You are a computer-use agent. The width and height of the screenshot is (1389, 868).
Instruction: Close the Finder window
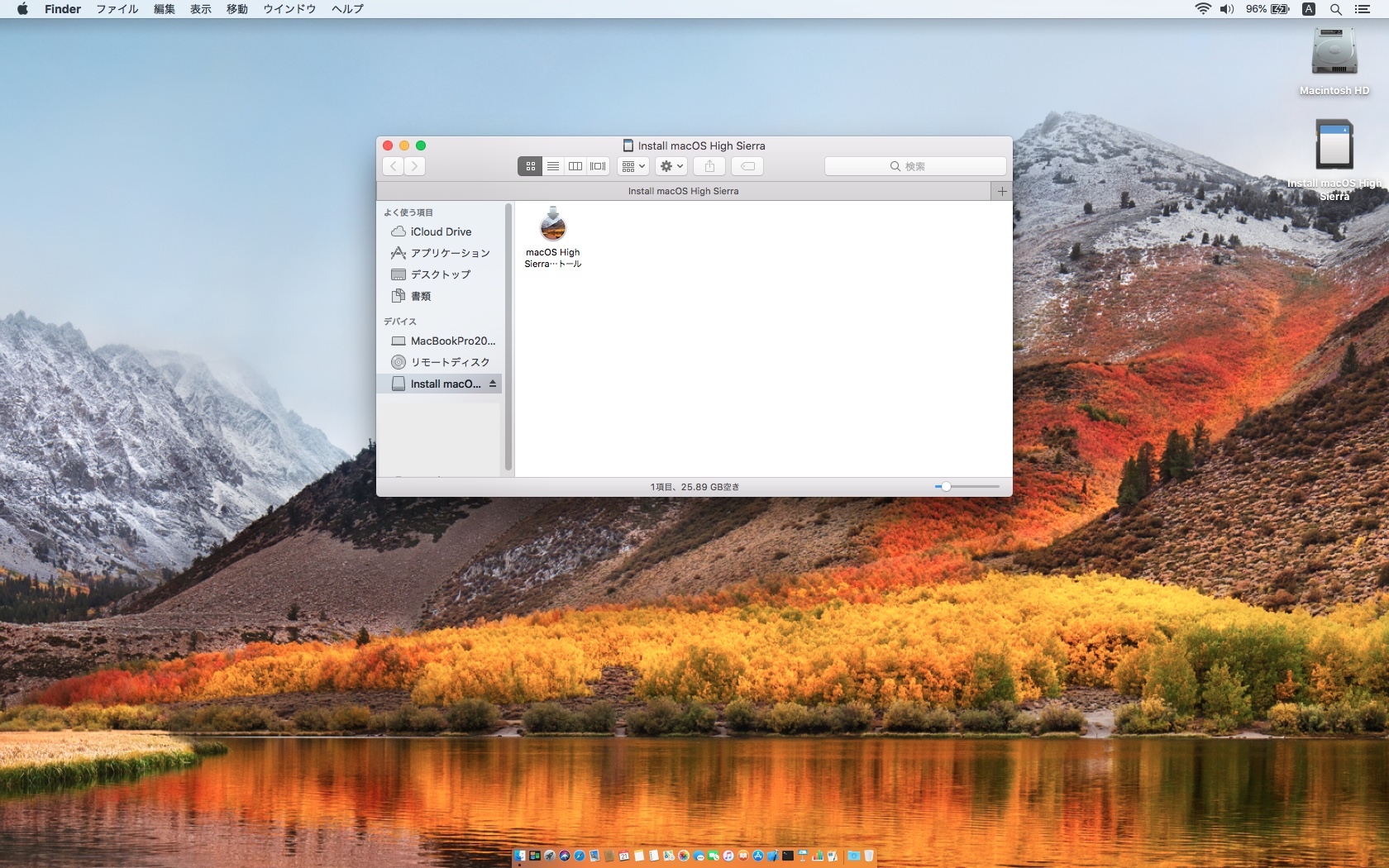pos(388,145)
